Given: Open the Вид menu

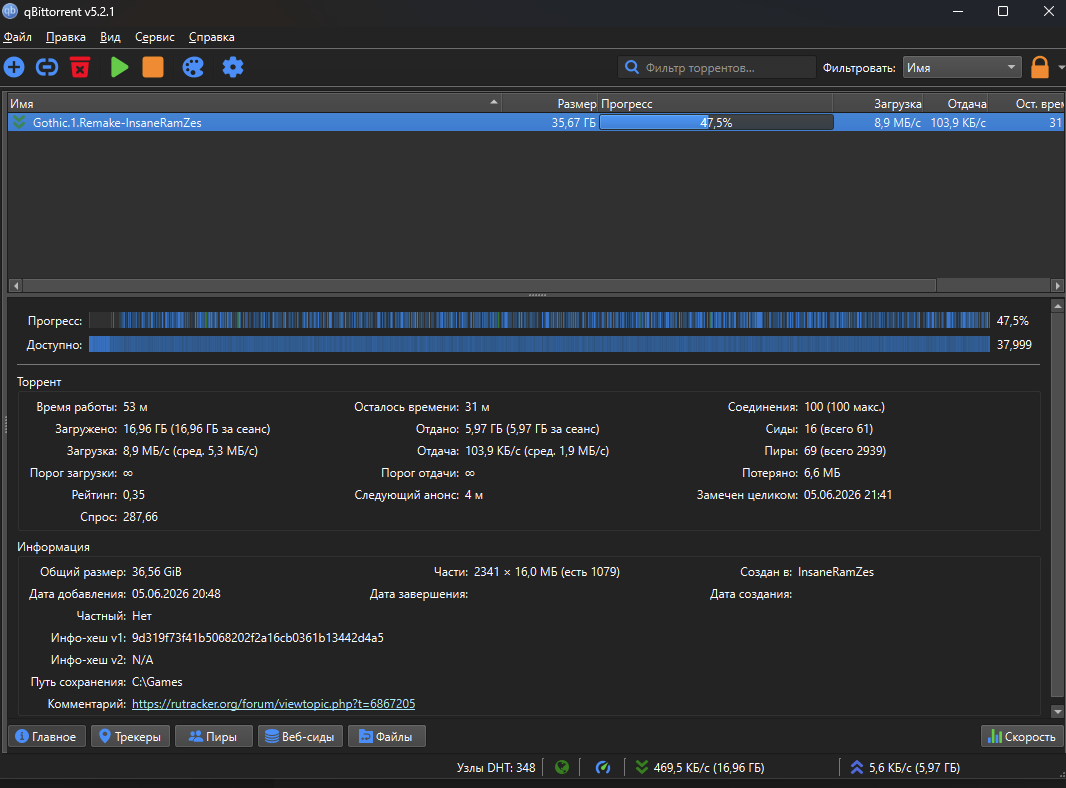Looking at the screenshot, I should tap(110, 37).
